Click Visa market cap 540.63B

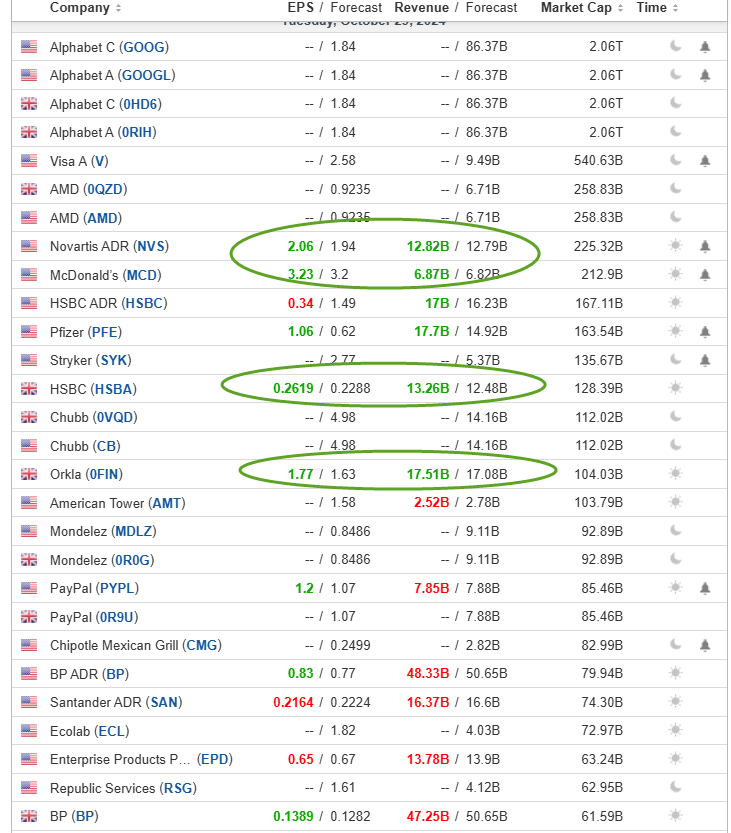[x=598, y=160]
